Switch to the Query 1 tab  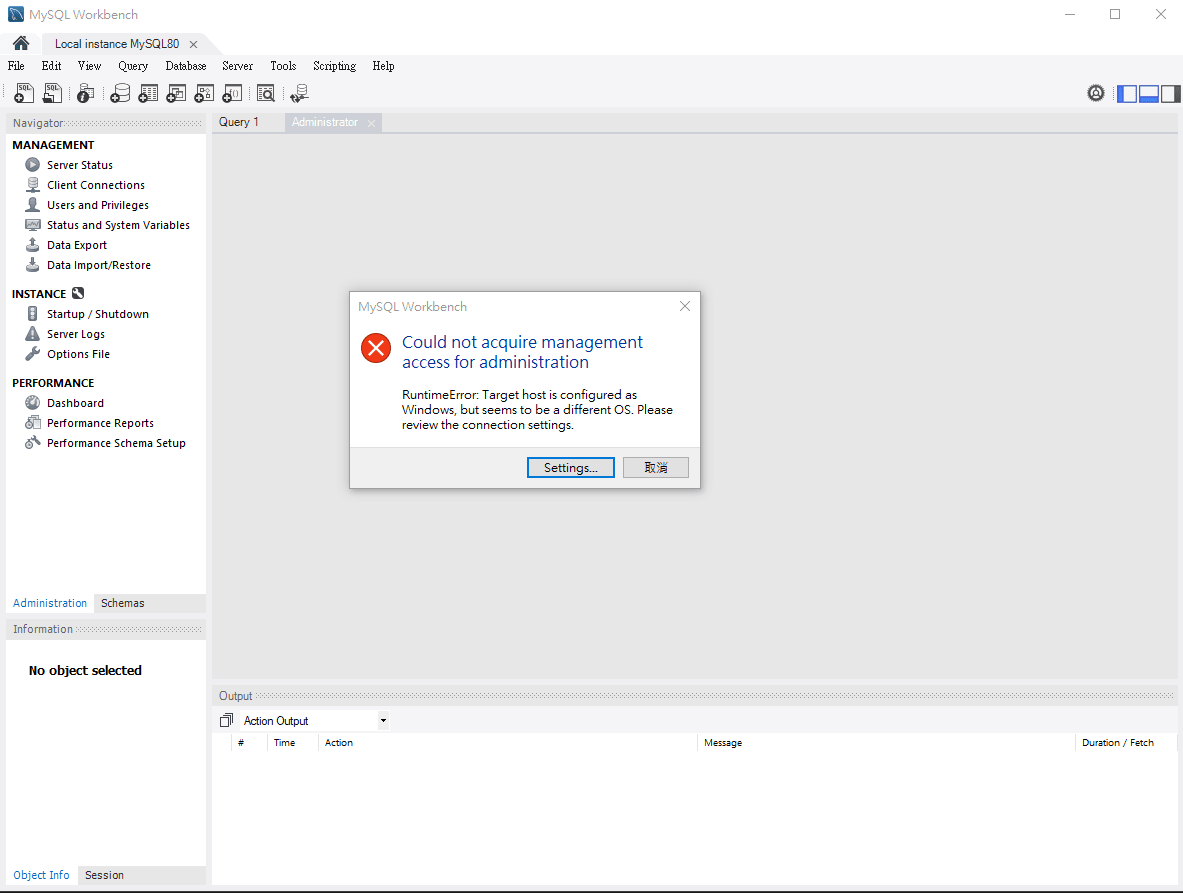click(239, 122)
